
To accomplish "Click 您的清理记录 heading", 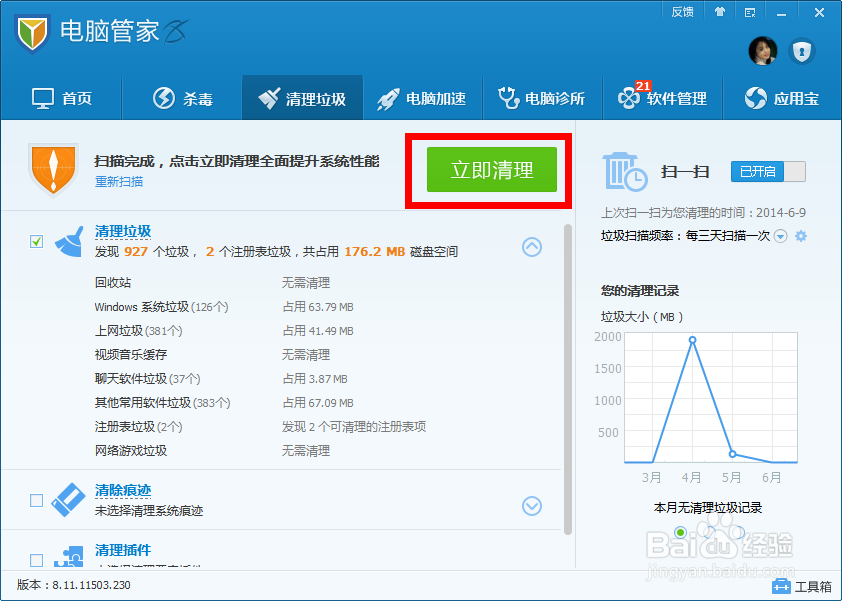I will pyautogui.click(x=640, y=291).
